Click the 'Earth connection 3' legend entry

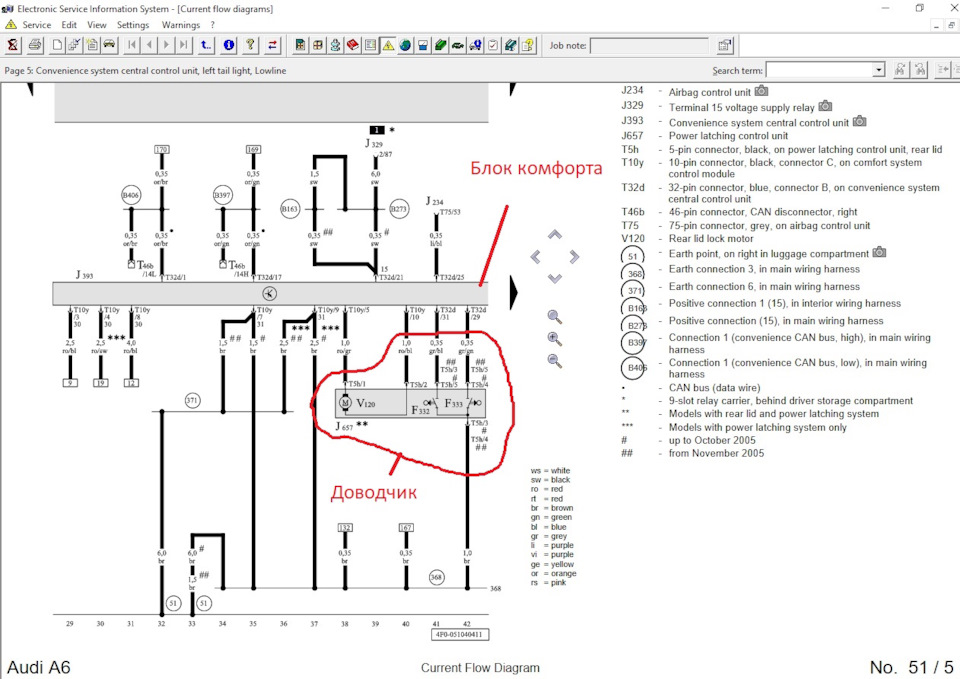pyautogui.click(x=764, y=269)
